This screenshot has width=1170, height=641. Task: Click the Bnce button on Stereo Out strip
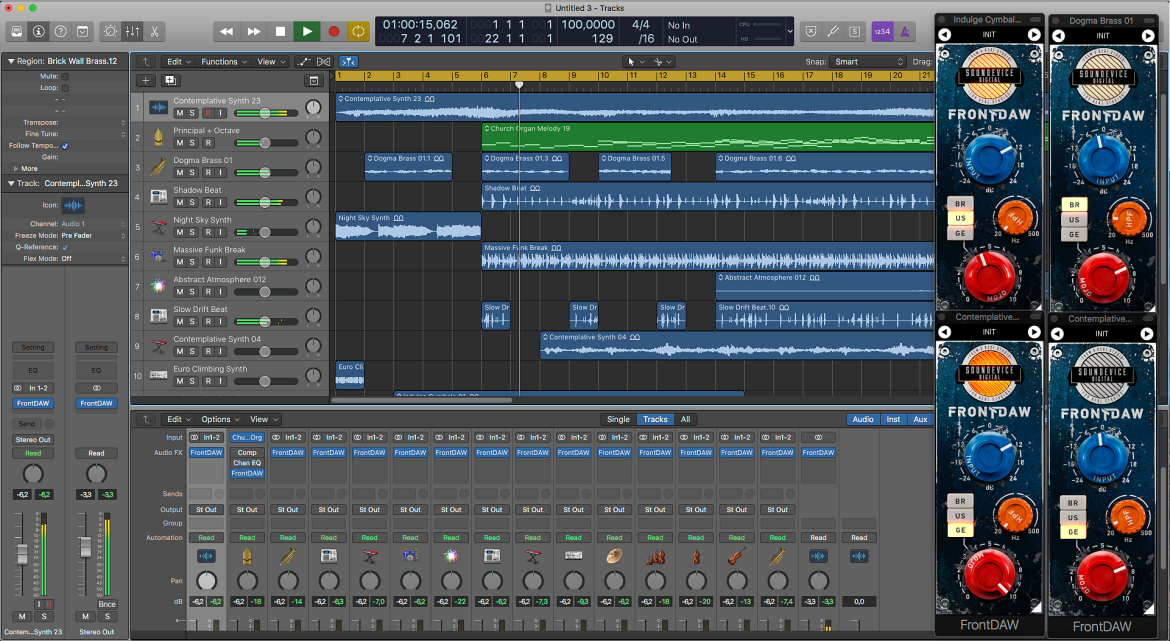pos(107,604)
